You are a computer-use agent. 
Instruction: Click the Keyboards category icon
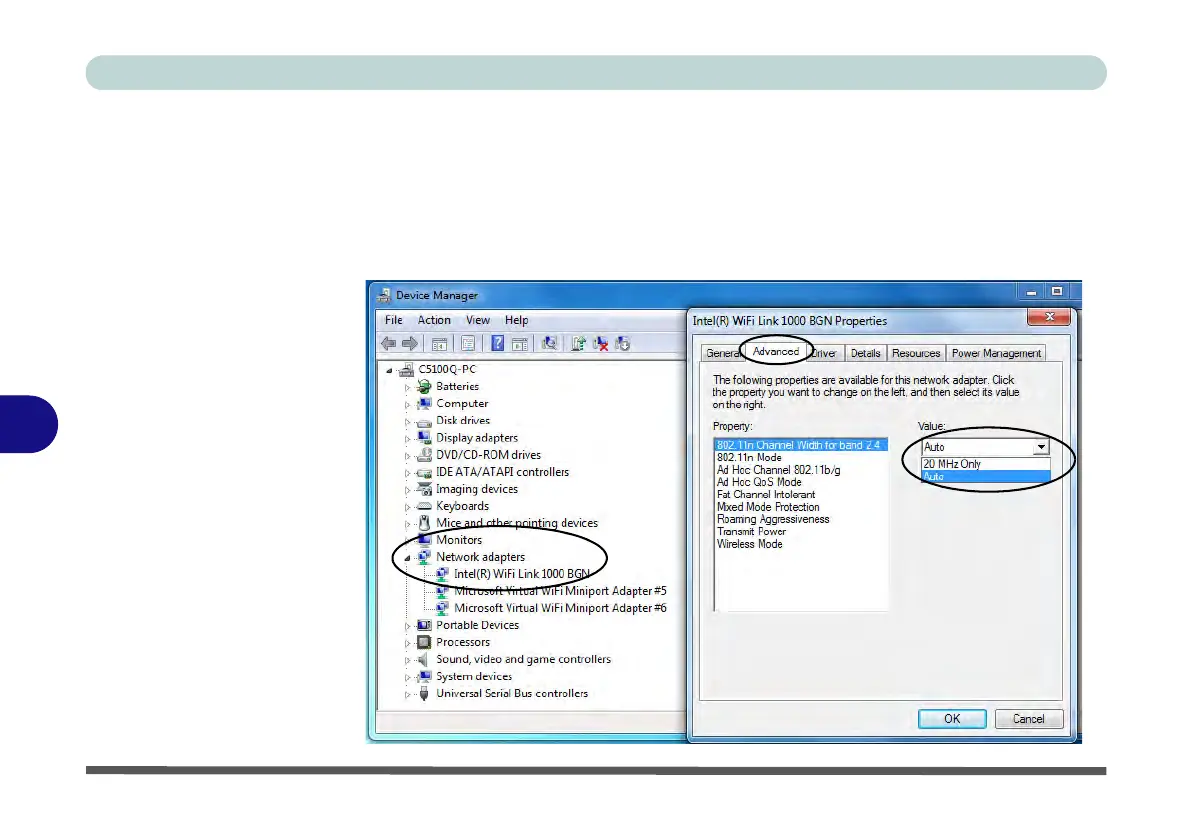[x=424, y=506]
